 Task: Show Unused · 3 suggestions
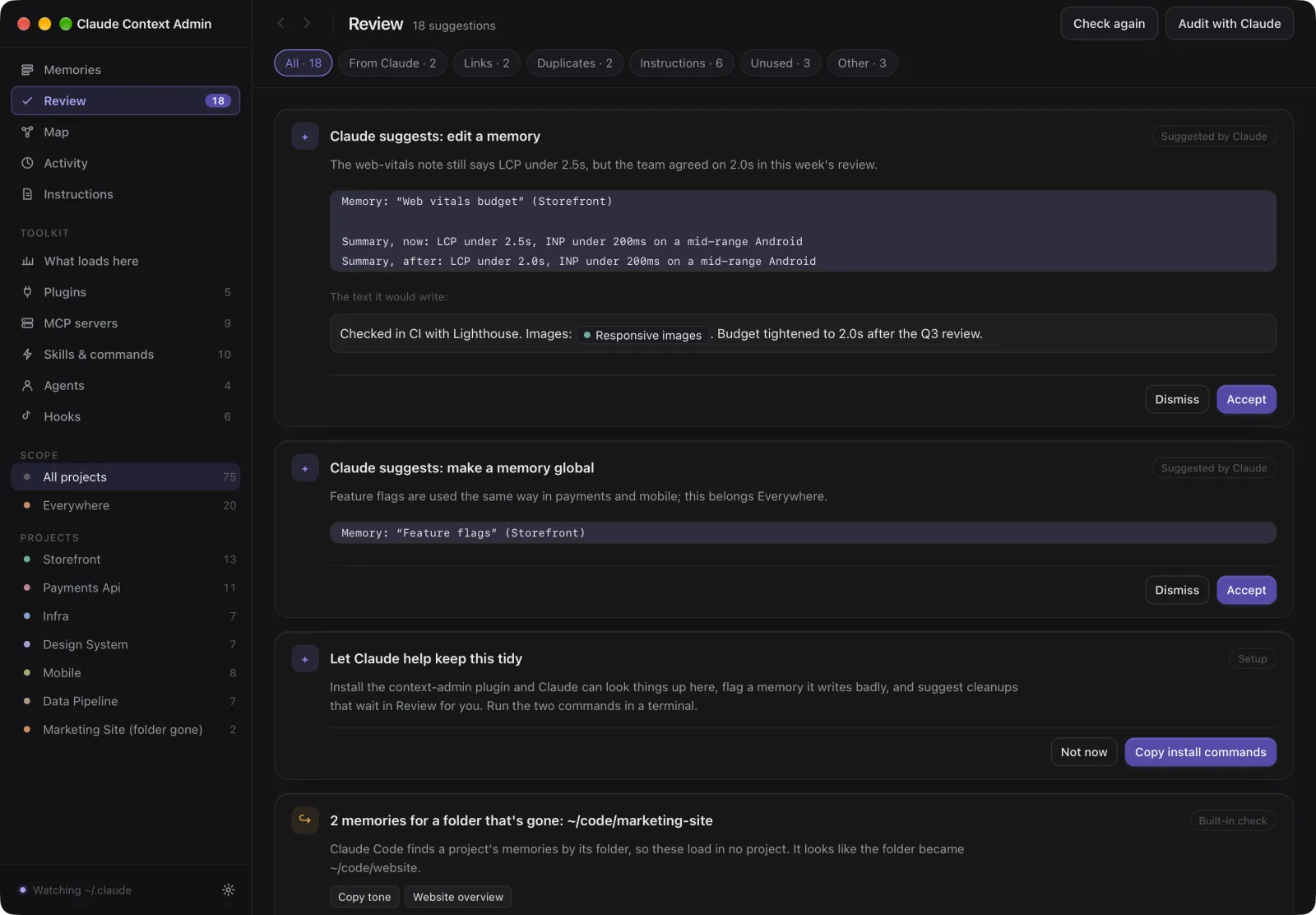click(780, 63)
